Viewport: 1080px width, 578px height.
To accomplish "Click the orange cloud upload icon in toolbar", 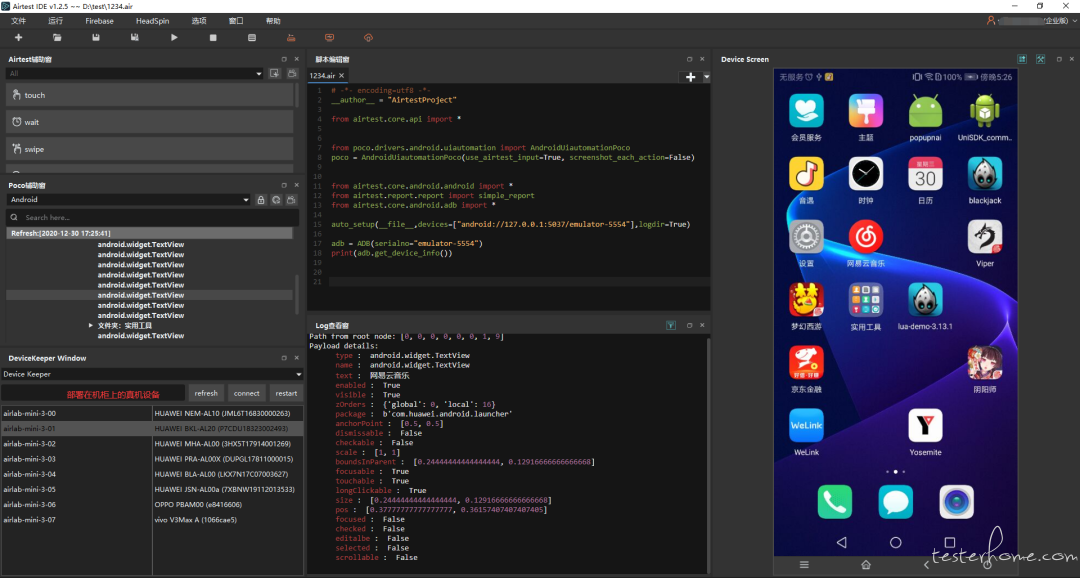I will (368, 38).
